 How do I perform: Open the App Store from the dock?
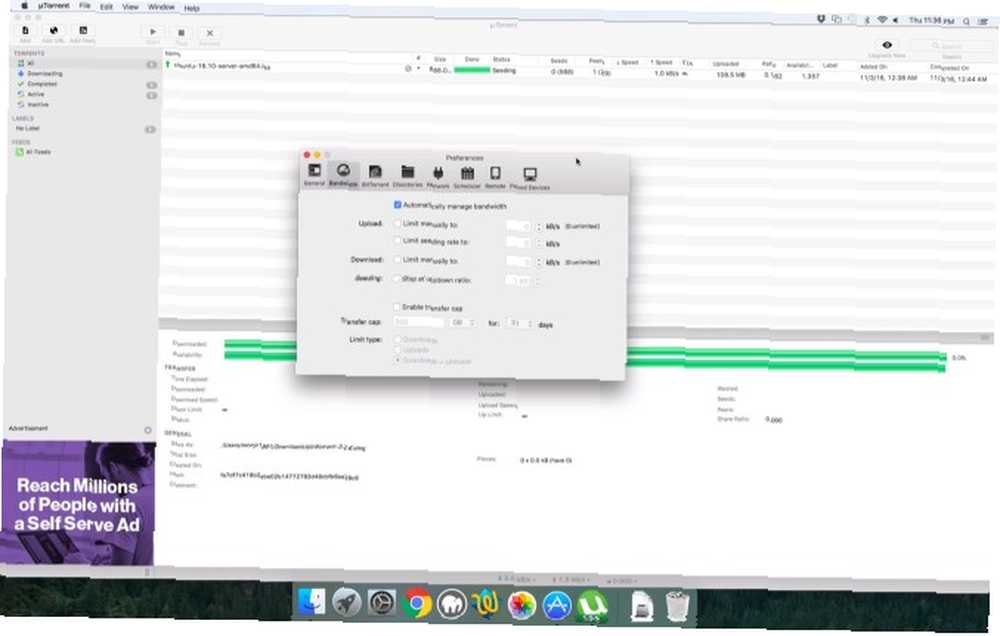tap(557, 605)
